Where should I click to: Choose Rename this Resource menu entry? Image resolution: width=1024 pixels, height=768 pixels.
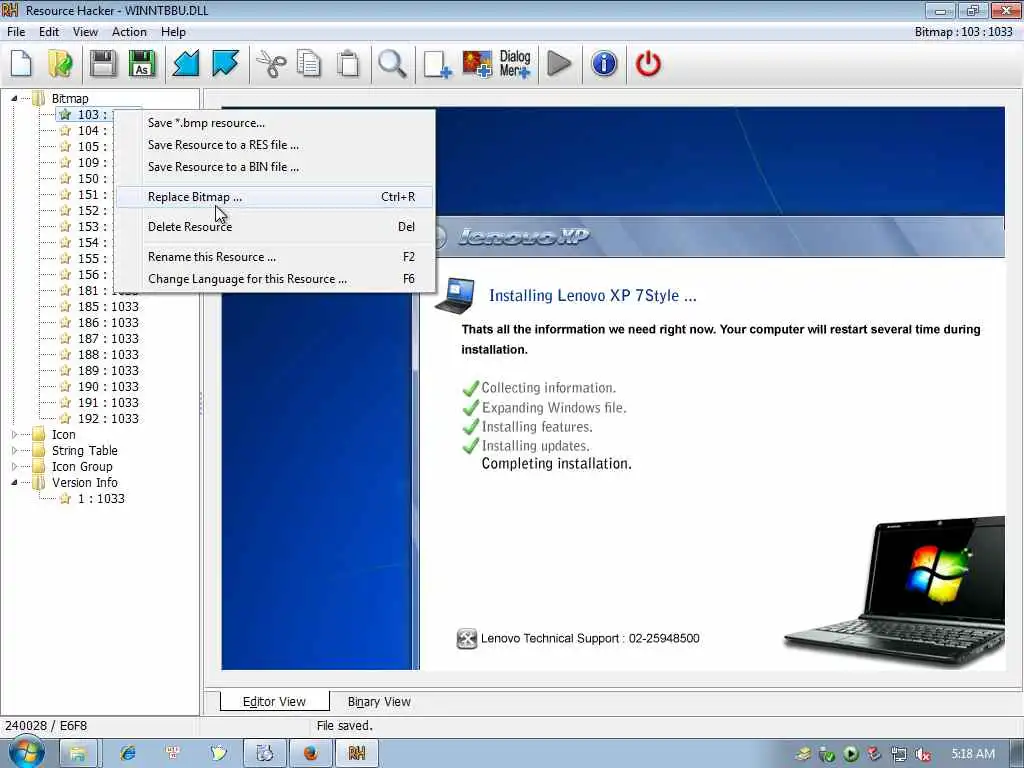[x=274, y=257]
